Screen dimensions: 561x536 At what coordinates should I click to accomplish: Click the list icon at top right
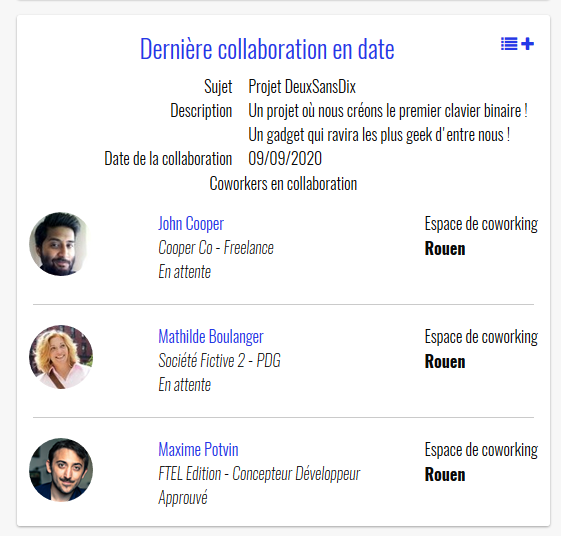pyautogui.click(x=509, y=44)
